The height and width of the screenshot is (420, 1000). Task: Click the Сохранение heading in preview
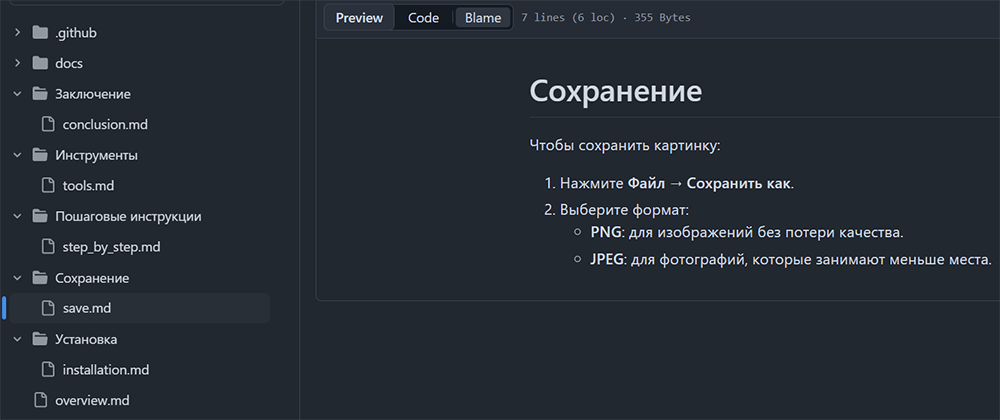615,91
